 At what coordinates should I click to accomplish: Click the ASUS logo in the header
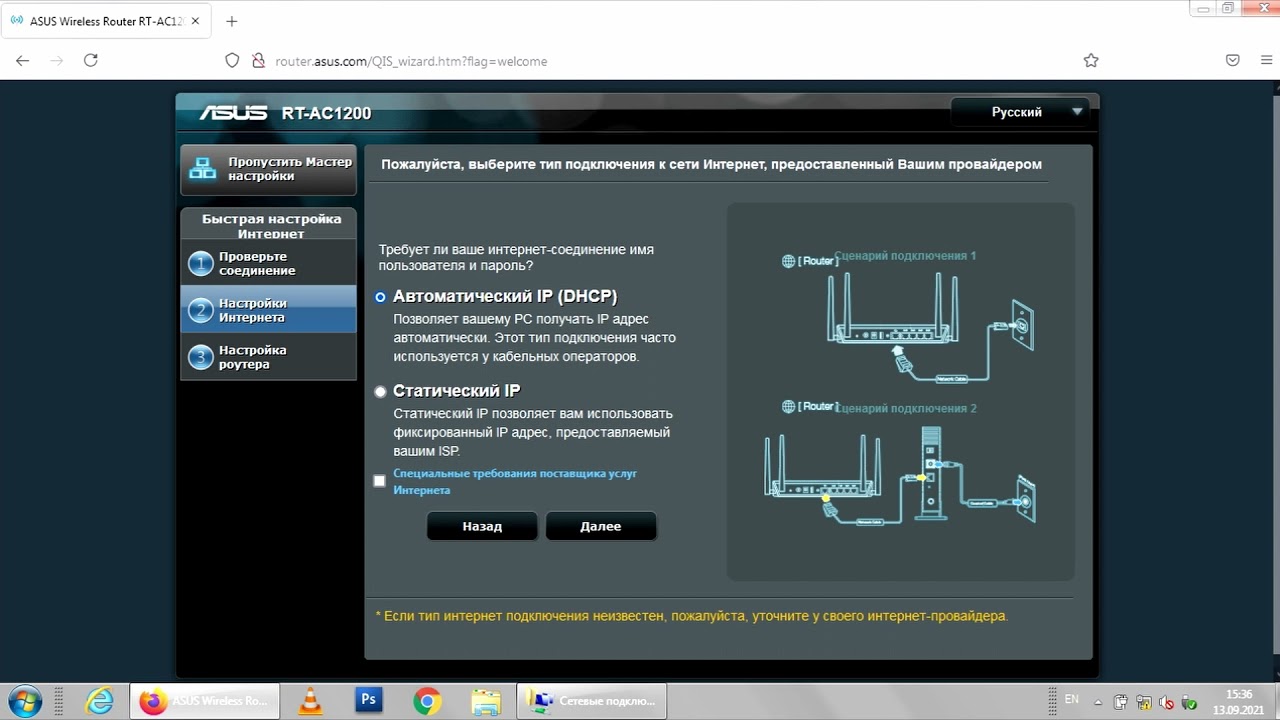[233, 113]
